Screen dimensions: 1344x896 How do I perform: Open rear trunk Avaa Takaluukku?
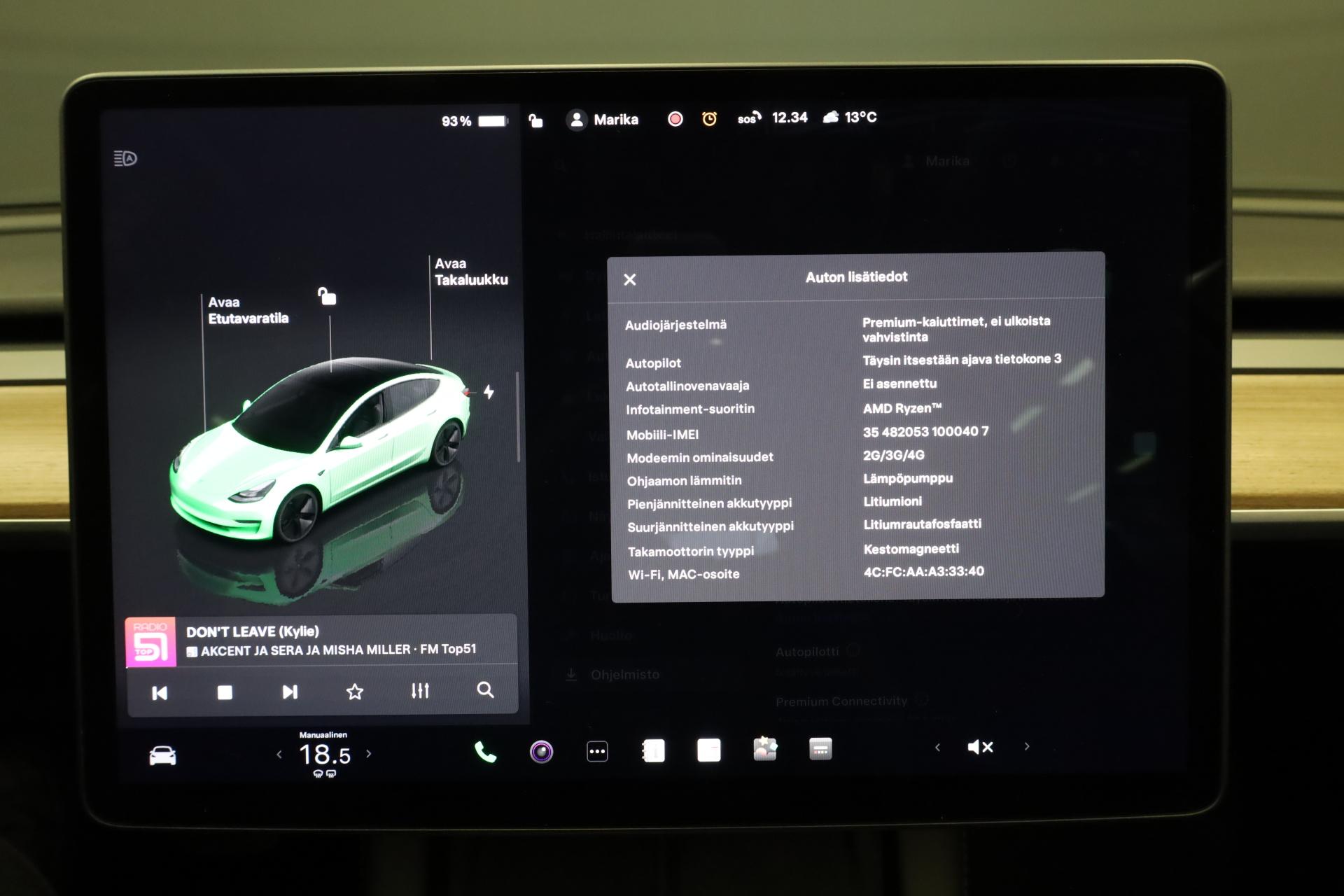[470, 272]
